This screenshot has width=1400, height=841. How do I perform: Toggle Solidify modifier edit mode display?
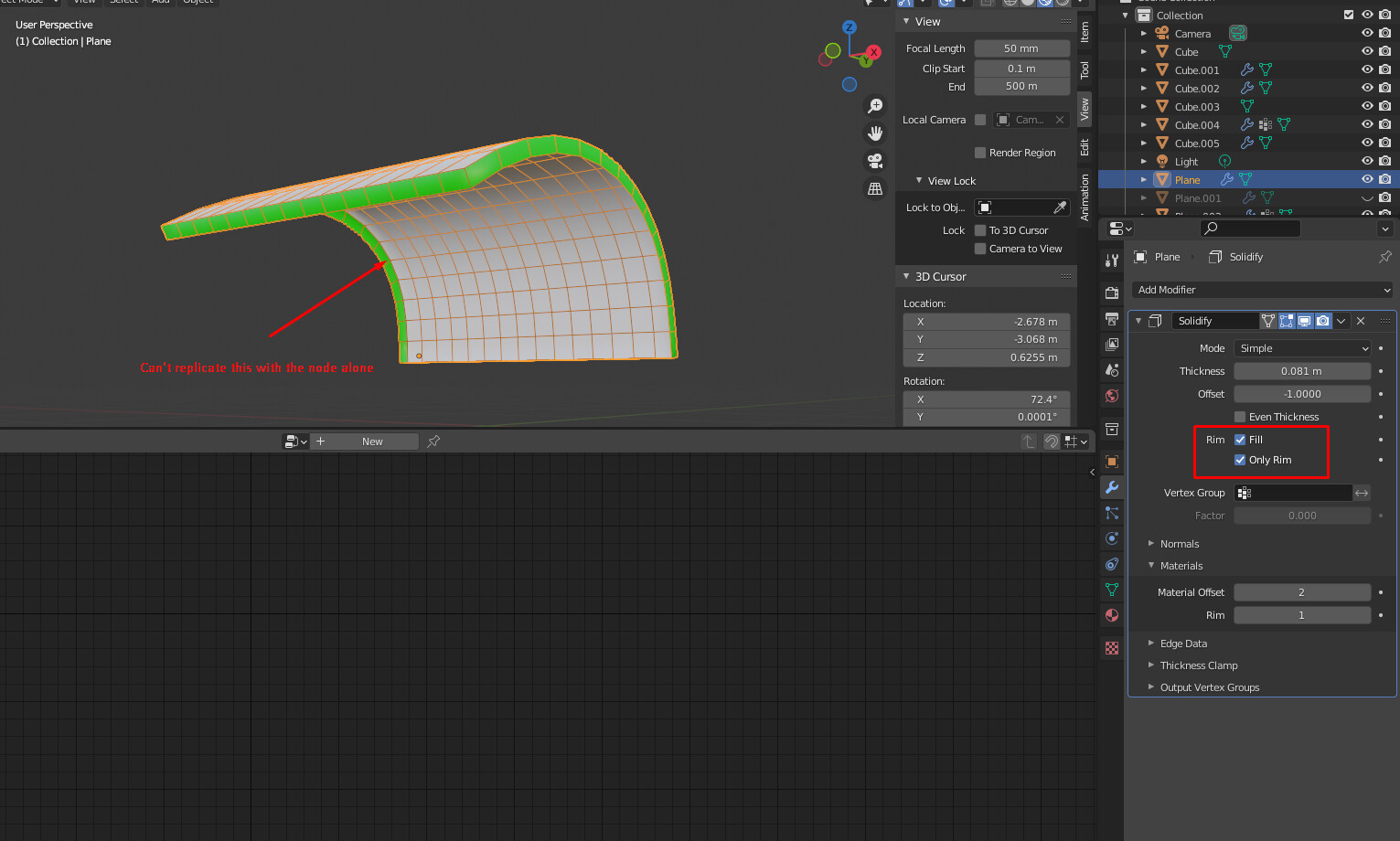pyautogui.click(x=1287, y=321)
